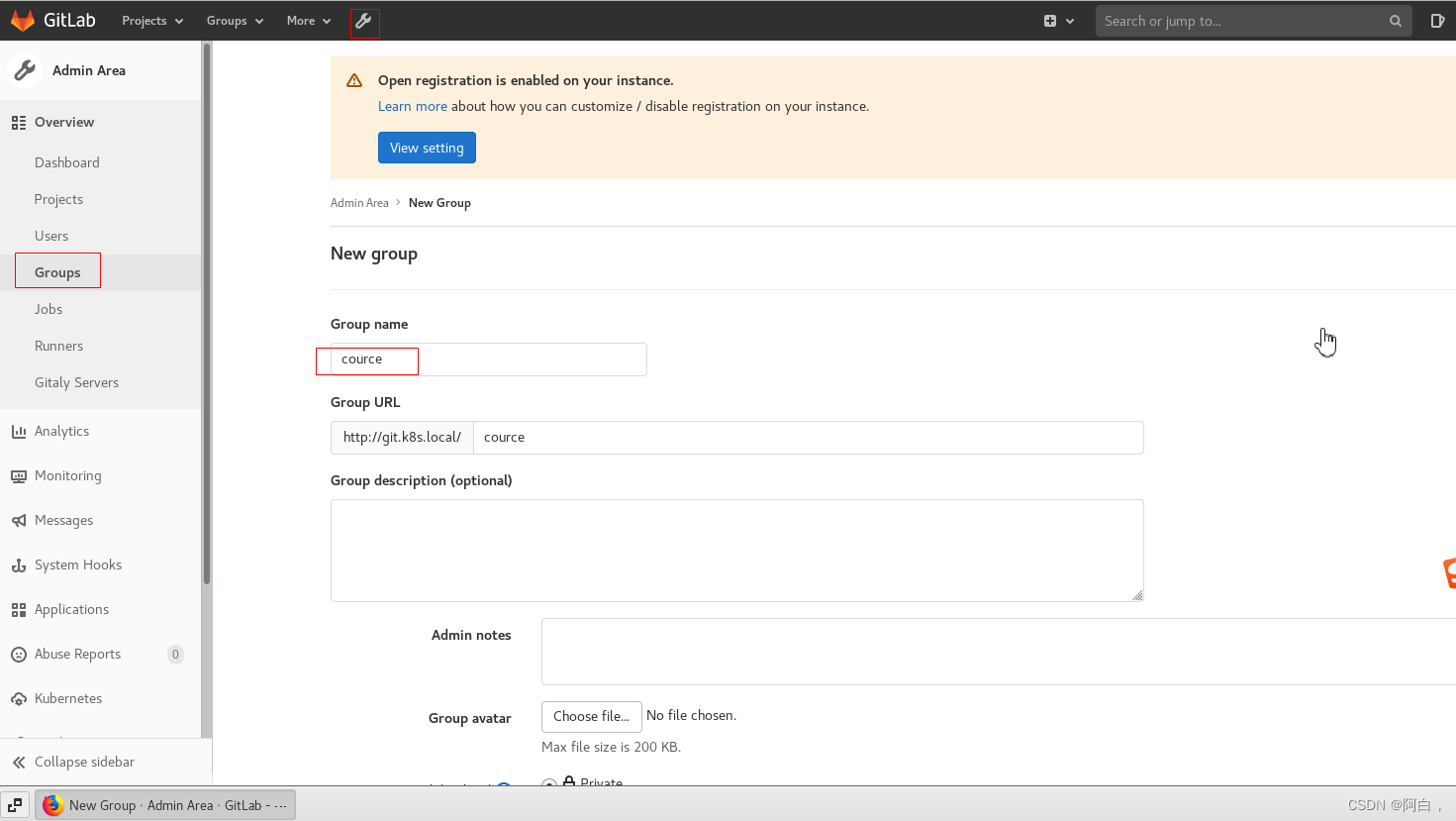Click the Group description text area
Image resolution: width=1456 pixels, height=821 pixels.
737,551
